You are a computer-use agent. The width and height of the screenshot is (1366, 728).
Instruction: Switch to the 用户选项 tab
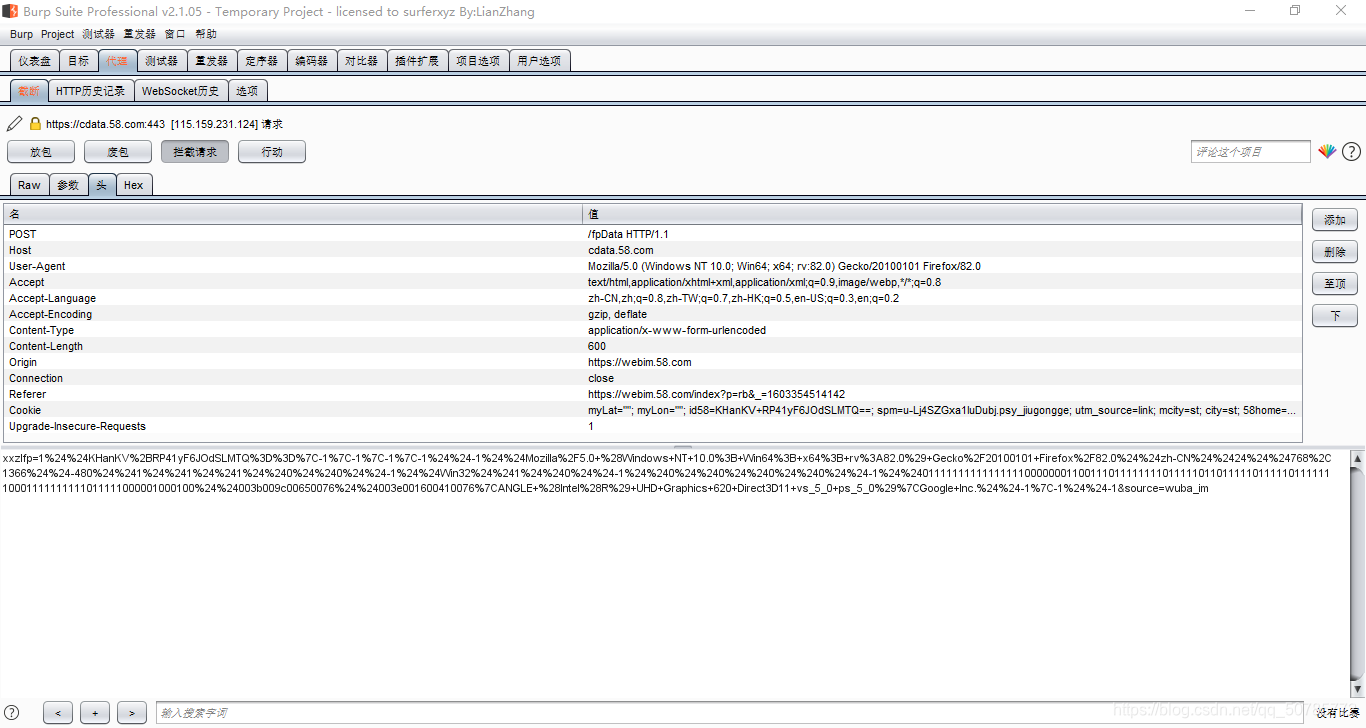[540, 61]
